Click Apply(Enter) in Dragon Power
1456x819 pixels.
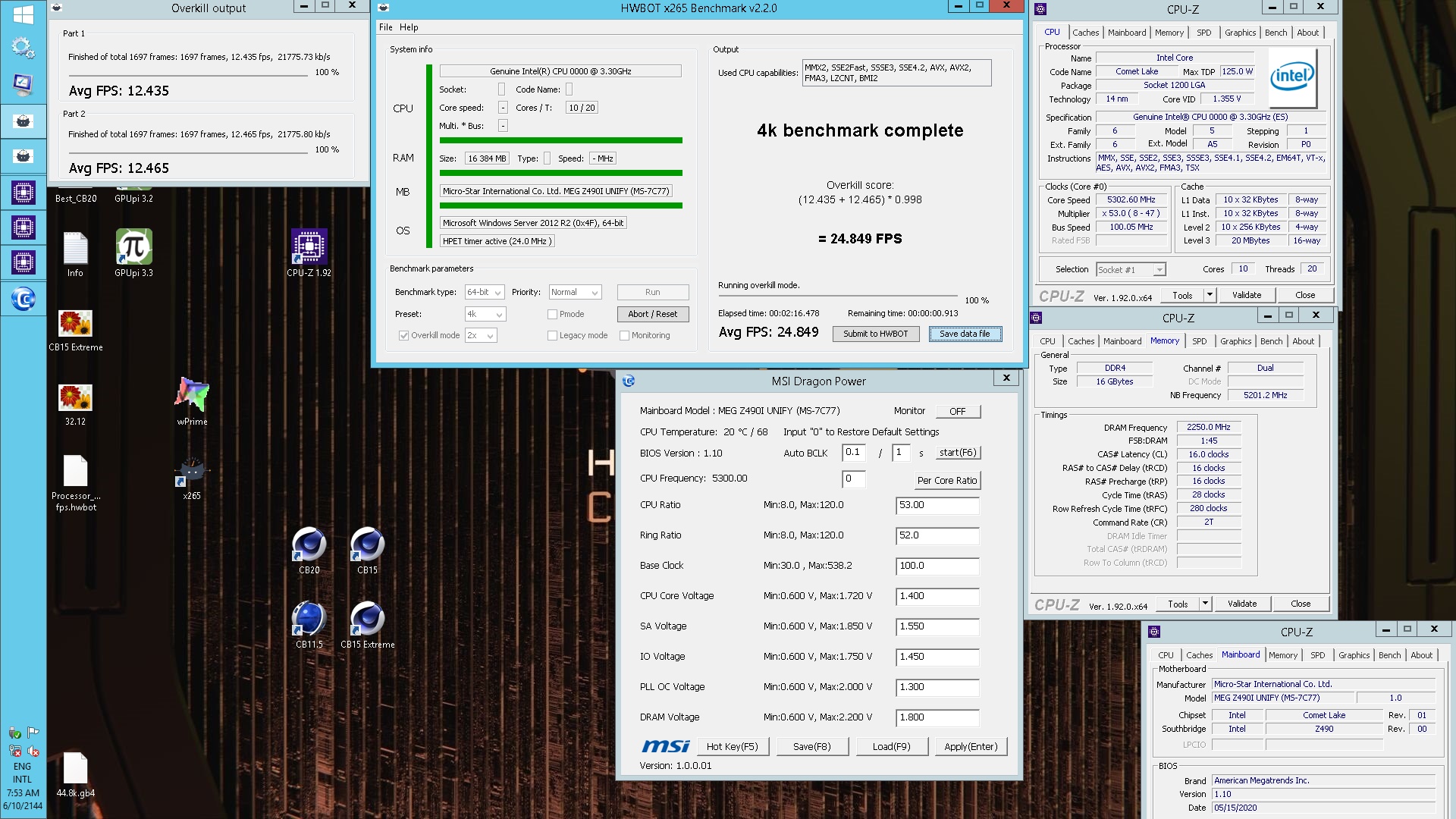pyautogui.click(x=971, y=746)
